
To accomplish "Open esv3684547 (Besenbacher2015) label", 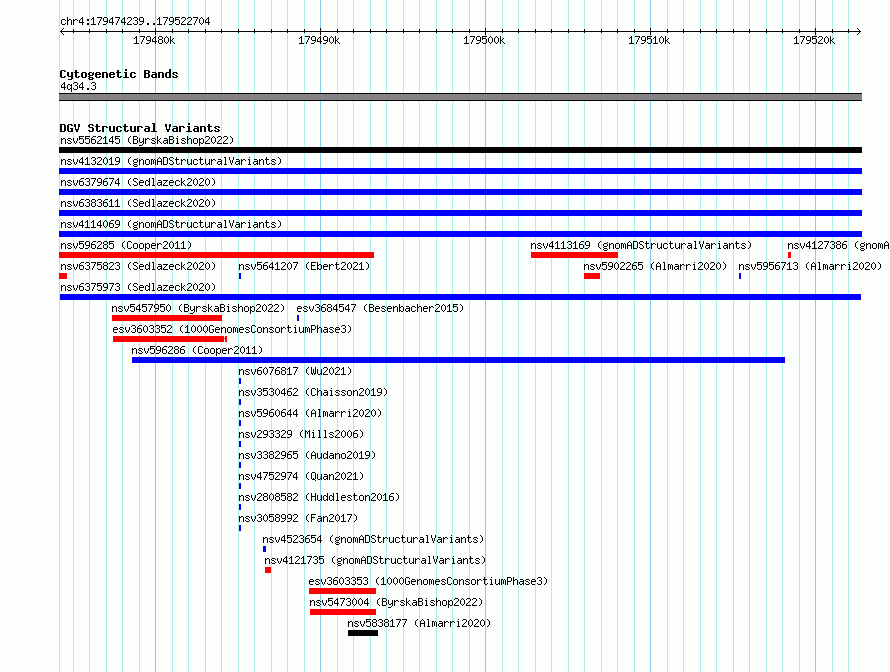I will coord(380,308).
